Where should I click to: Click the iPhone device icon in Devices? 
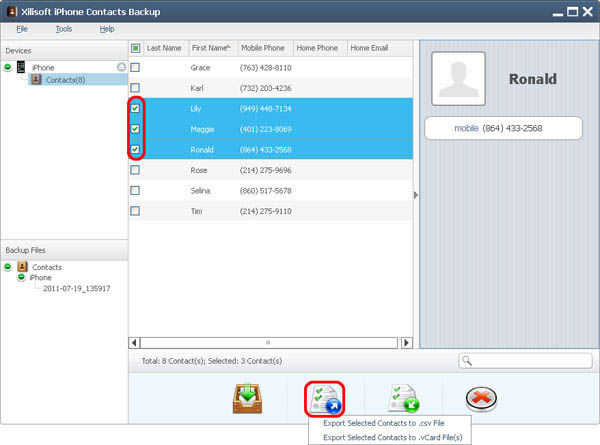(21, 67)
